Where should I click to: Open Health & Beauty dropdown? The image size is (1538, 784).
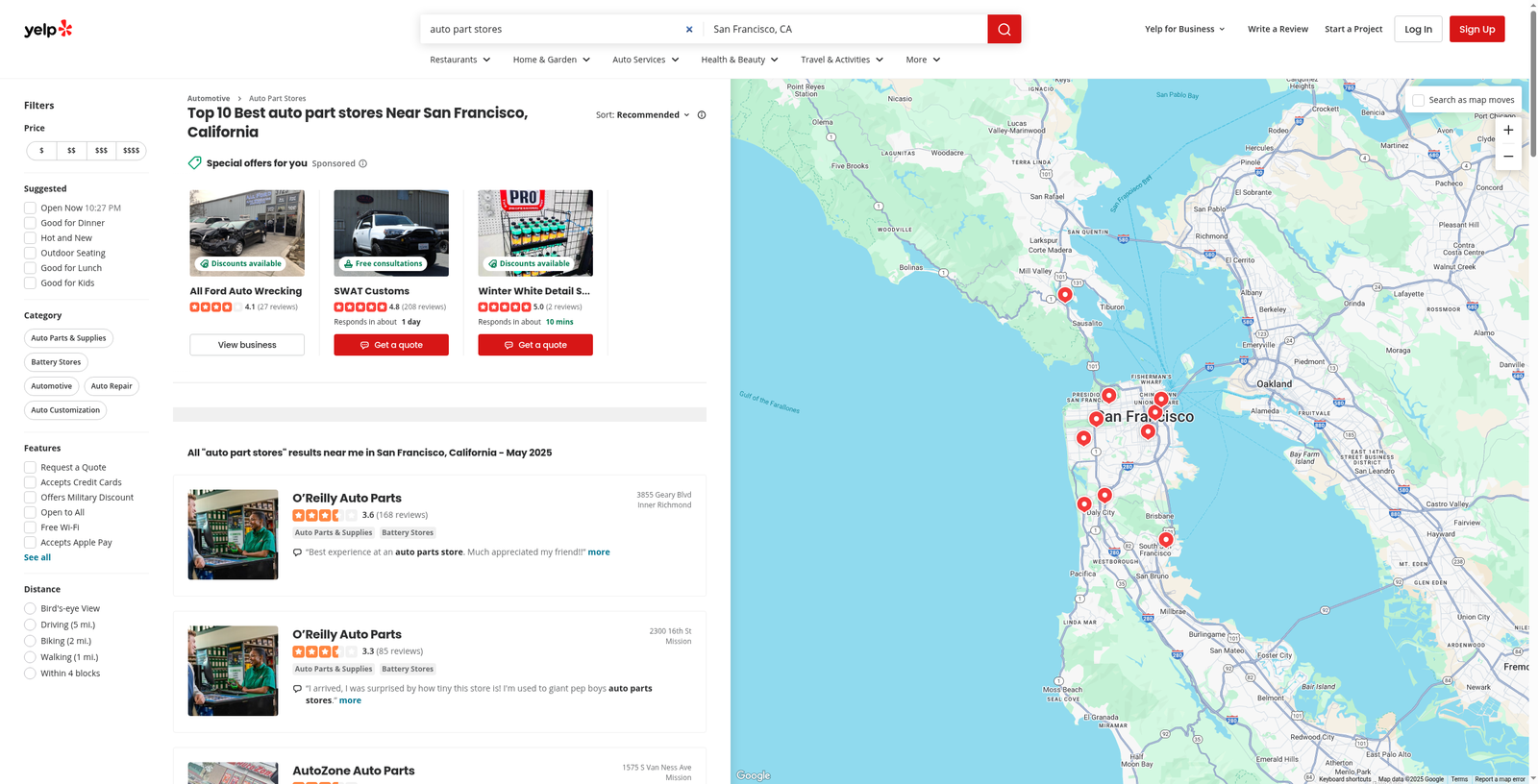point(740,60)
